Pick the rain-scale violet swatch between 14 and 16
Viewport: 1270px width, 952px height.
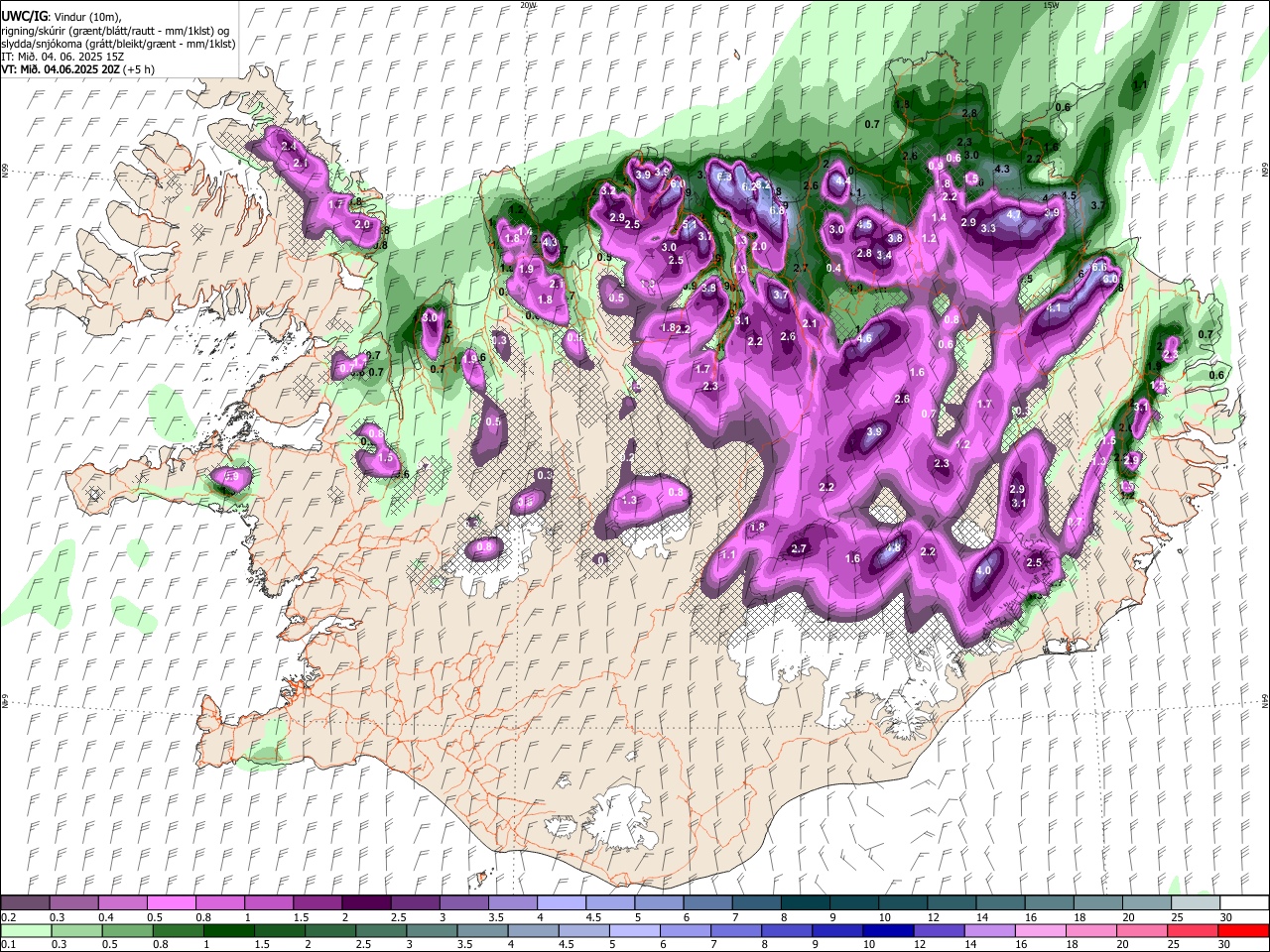[x=990, y=930]
